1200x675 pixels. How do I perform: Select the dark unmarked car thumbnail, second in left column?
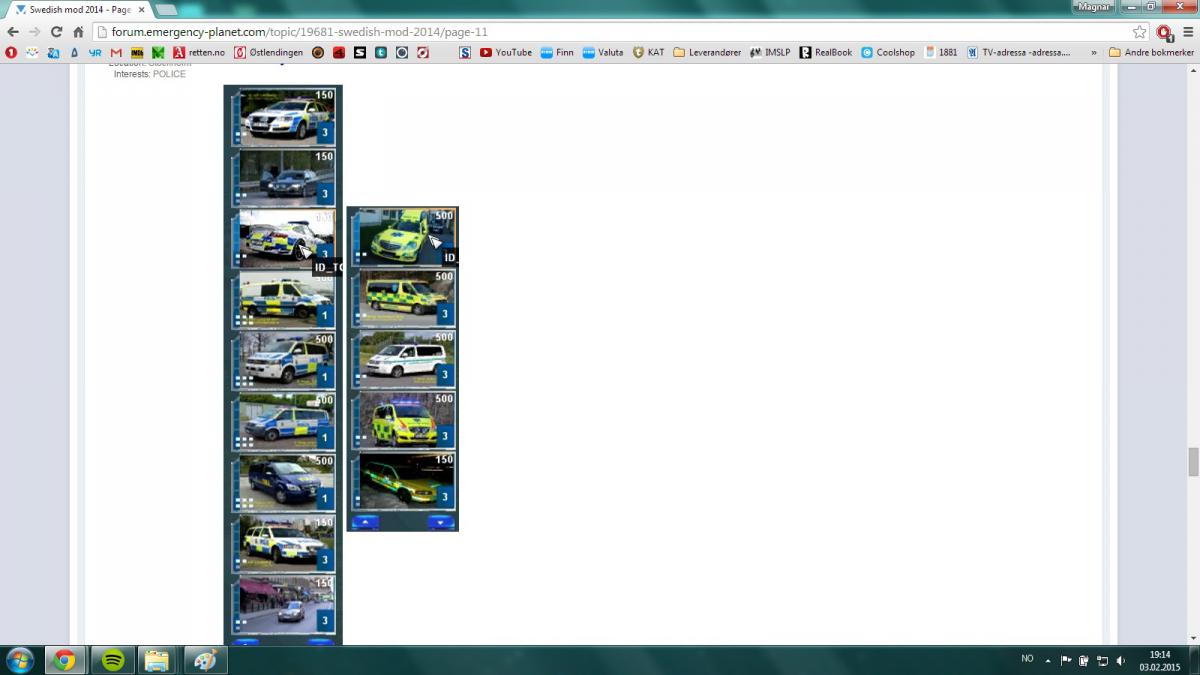(283, 178)
